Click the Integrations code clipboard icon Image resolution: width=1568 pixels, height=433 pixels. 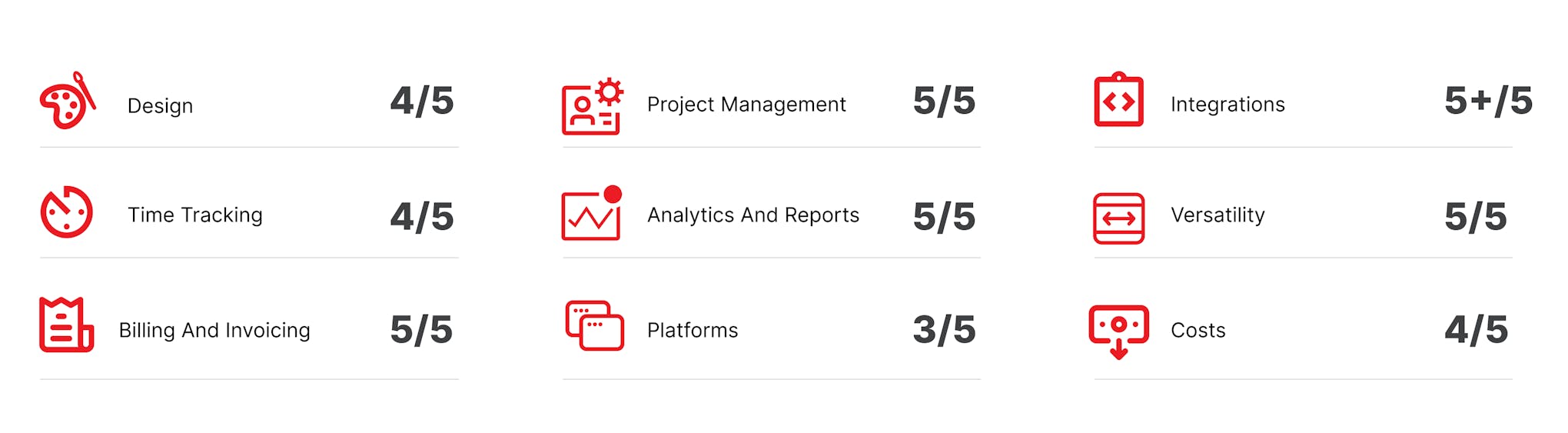pyautogui.click(x=1119, y=99)
